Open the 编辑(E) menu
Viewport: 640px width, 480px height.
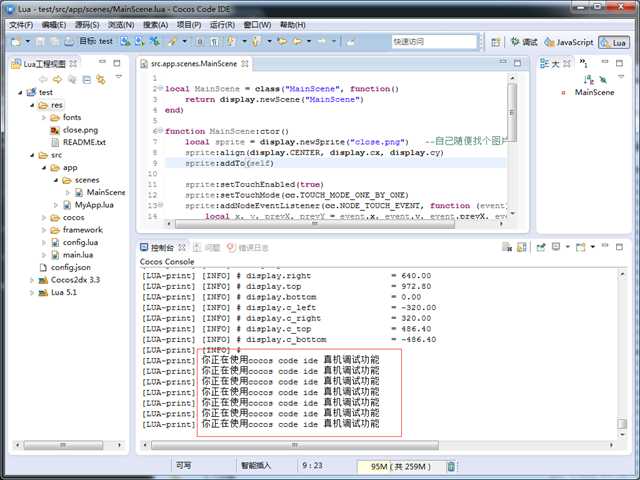point(54,25)
